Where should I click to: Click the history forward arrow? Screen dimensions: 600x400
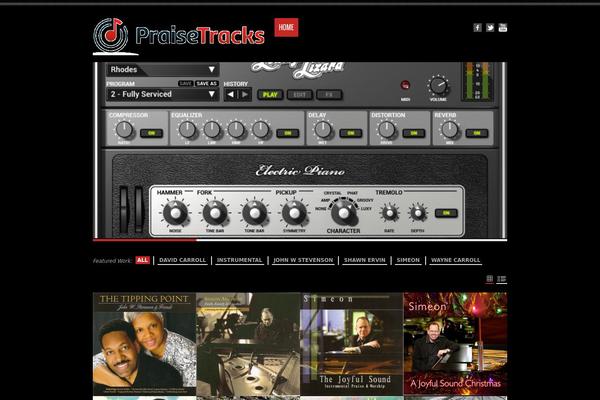(x=245, y=94)
